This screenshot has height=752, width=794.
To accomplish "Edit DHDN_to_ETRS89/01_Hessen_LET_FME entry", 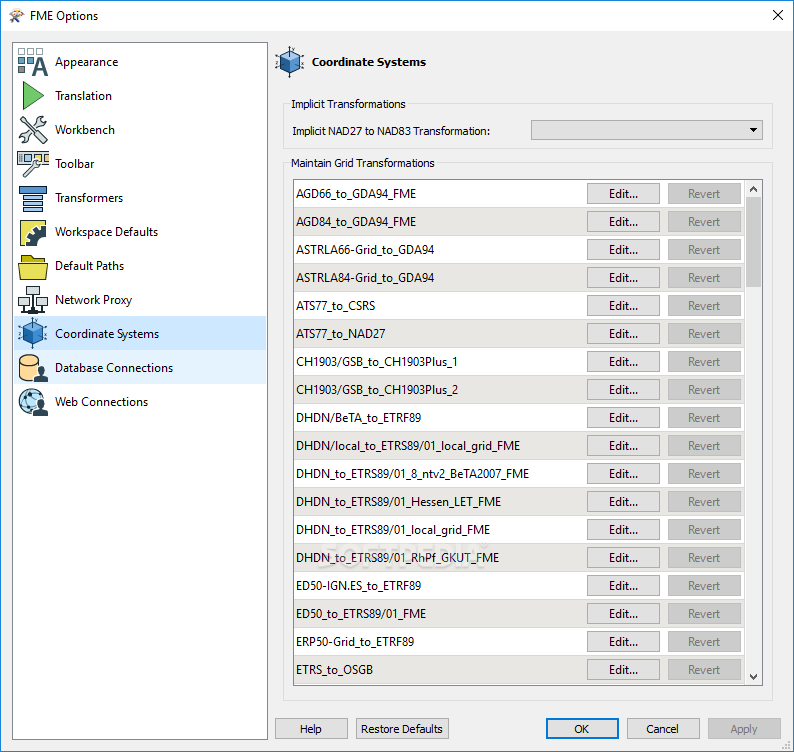I will coord(623,502).
